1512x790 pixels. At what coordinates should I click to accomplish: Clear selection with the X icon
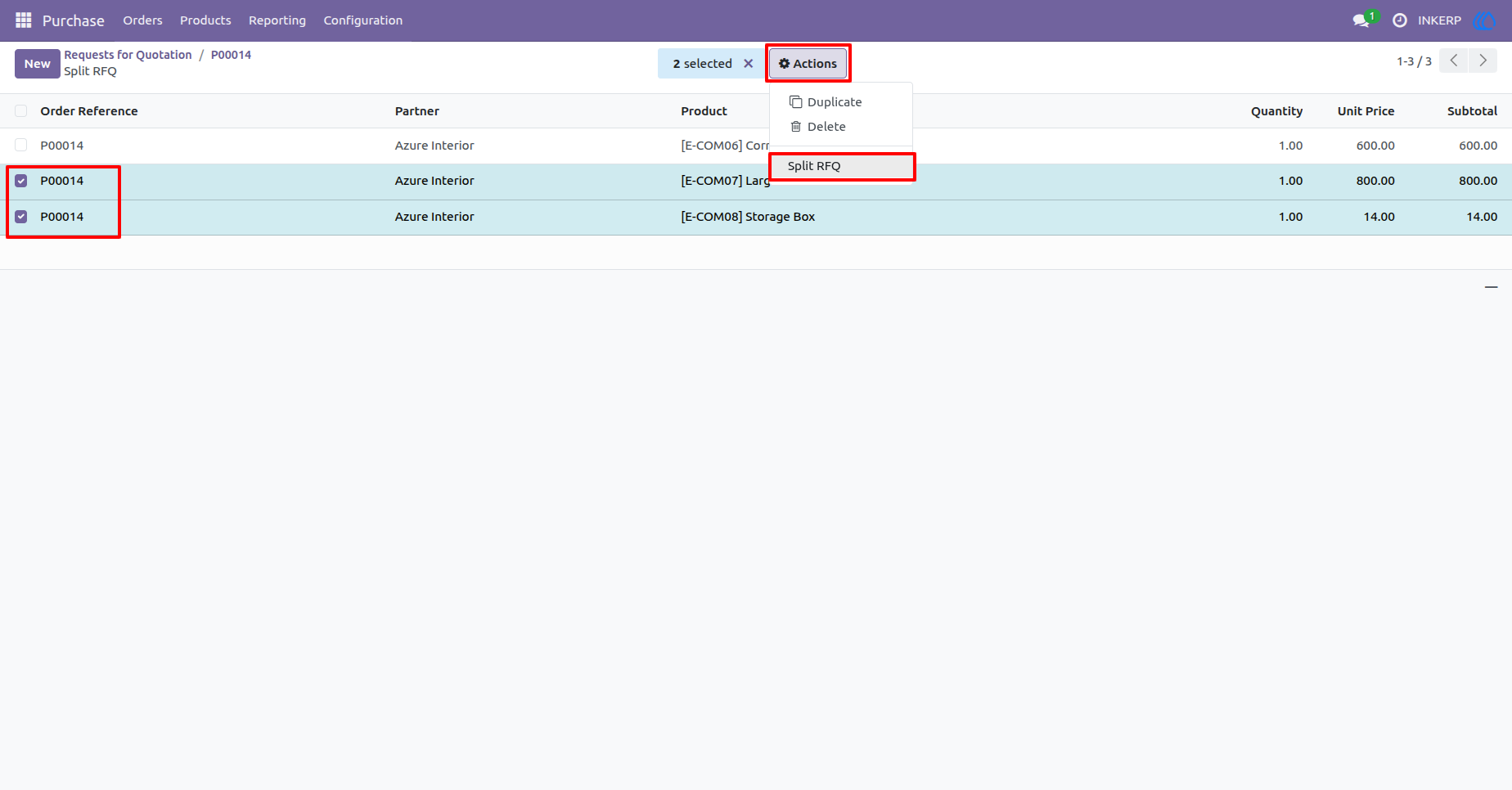click(x=748, y=64)
